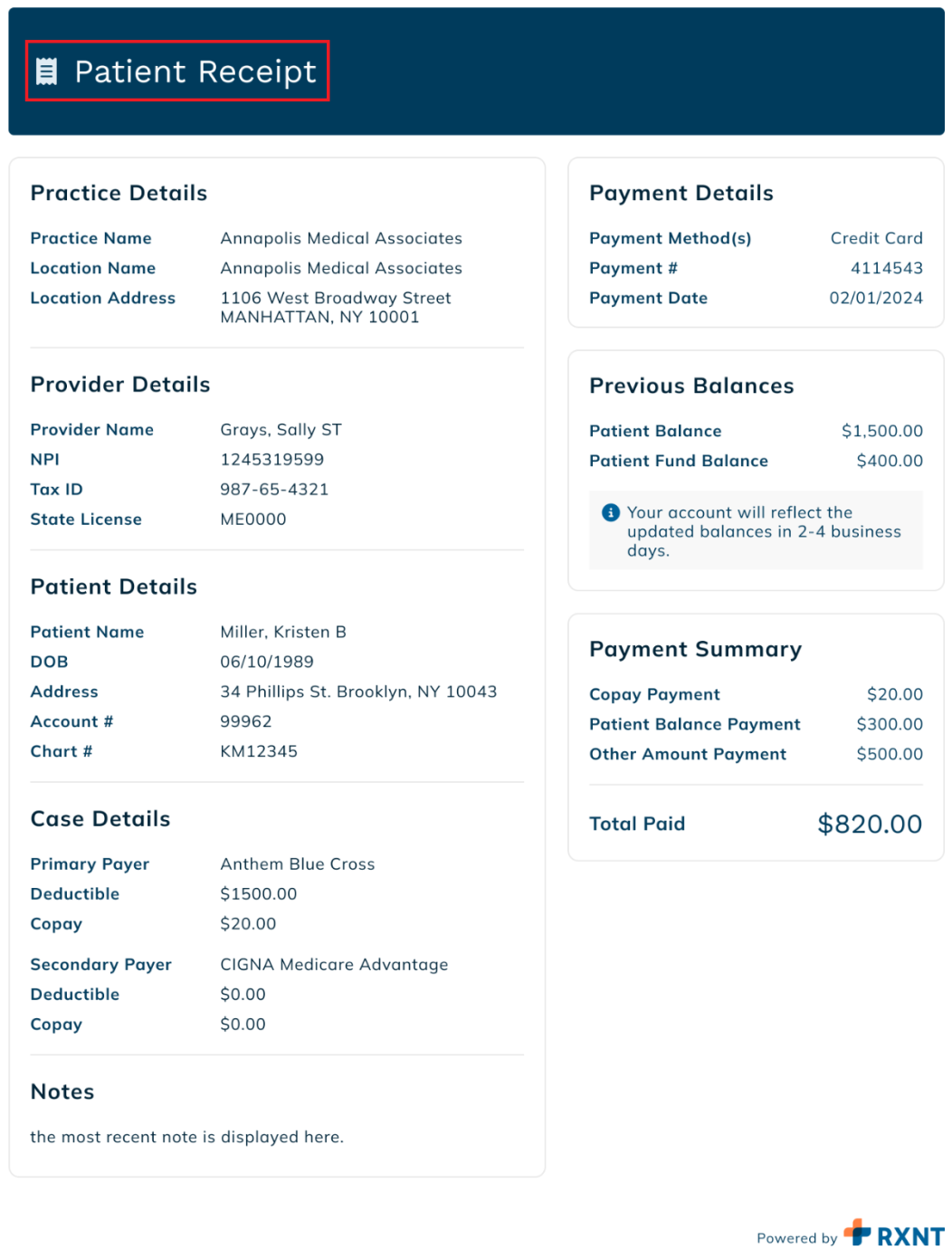Click the Secondary Payer CIGNA Medicare Advantage

(334, 964)
